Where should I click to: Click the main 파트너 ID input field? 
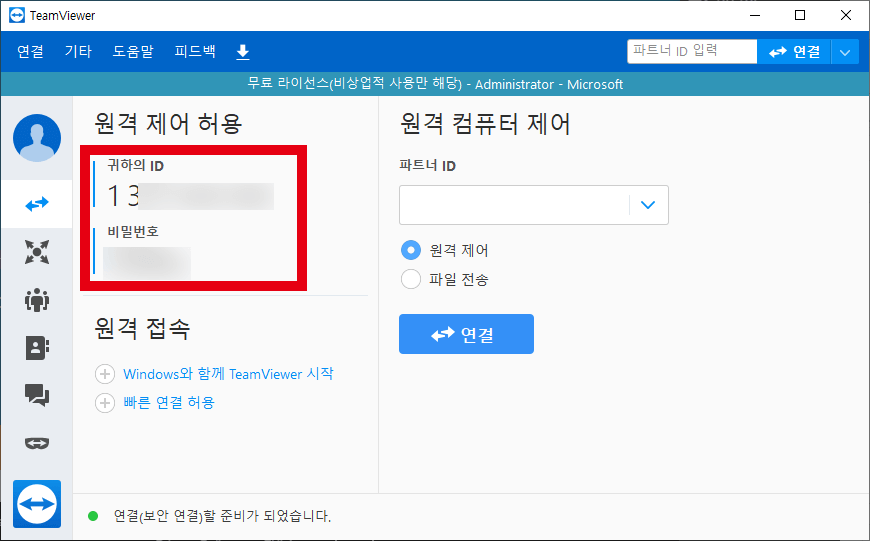[514, 205]
